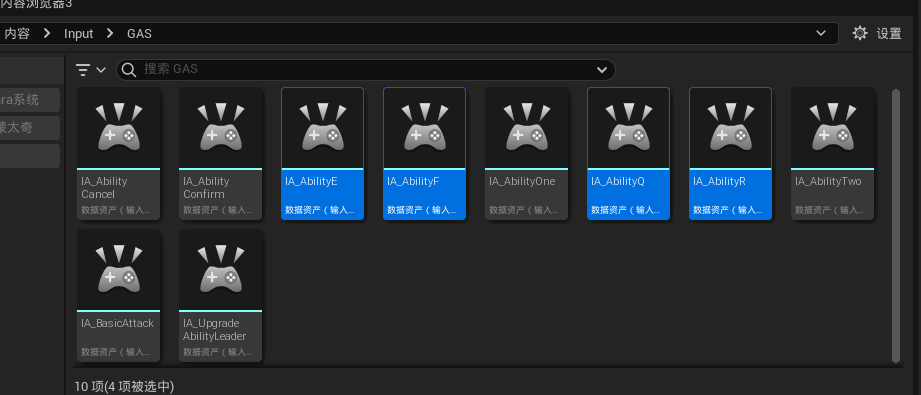
Task: Switch to the 内容浏览器3 tab
Action: [x=36, y=5]
